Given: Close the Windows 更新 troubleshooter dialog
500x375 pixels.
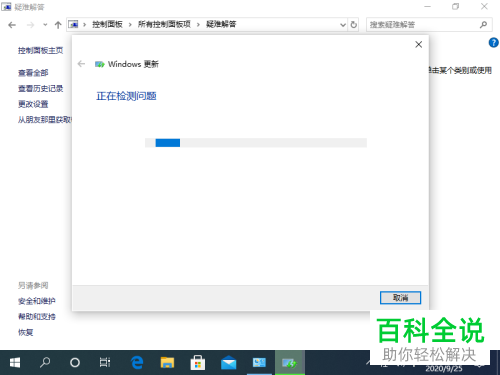Looking at the screenshot, I should coord(419,44).
